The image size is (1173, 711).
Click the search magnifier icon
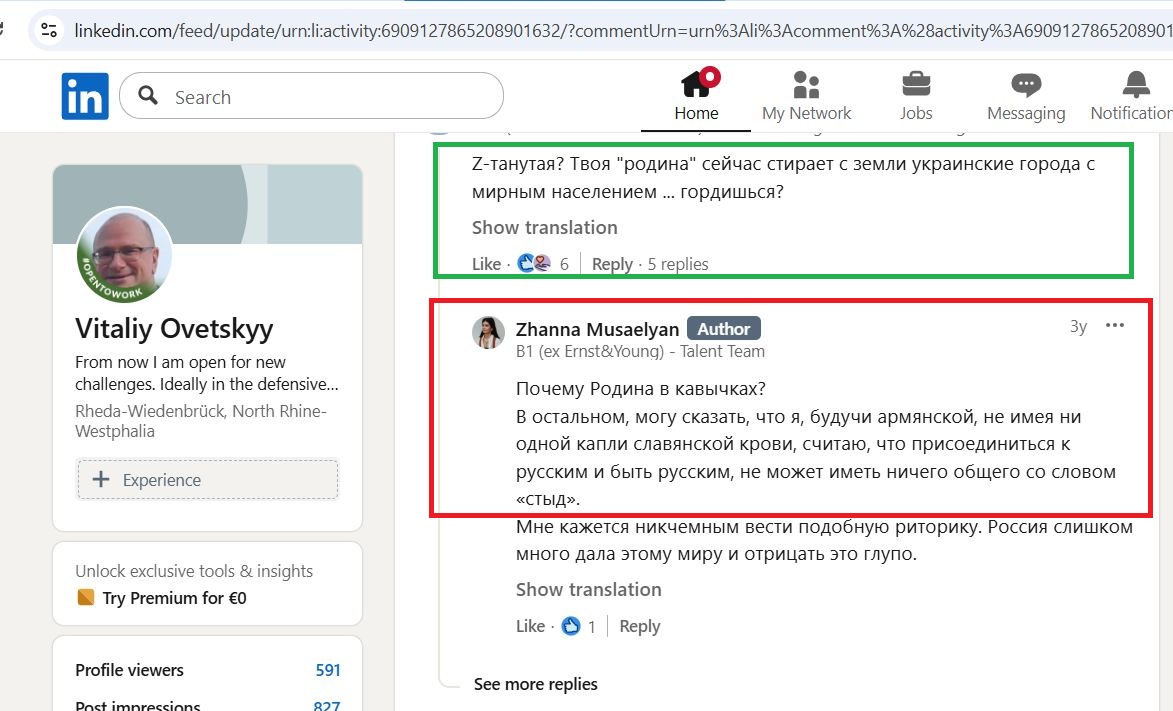146,95
